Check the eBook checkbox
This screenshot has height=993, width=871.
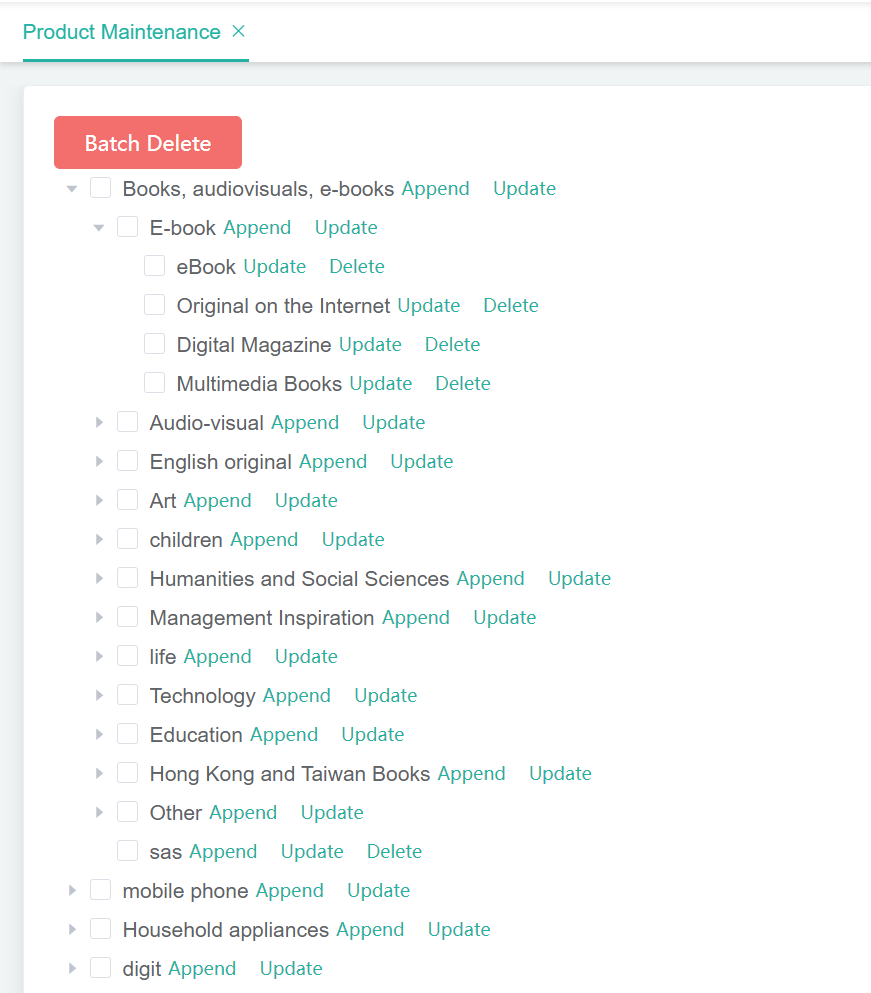[x=155, y=265]
